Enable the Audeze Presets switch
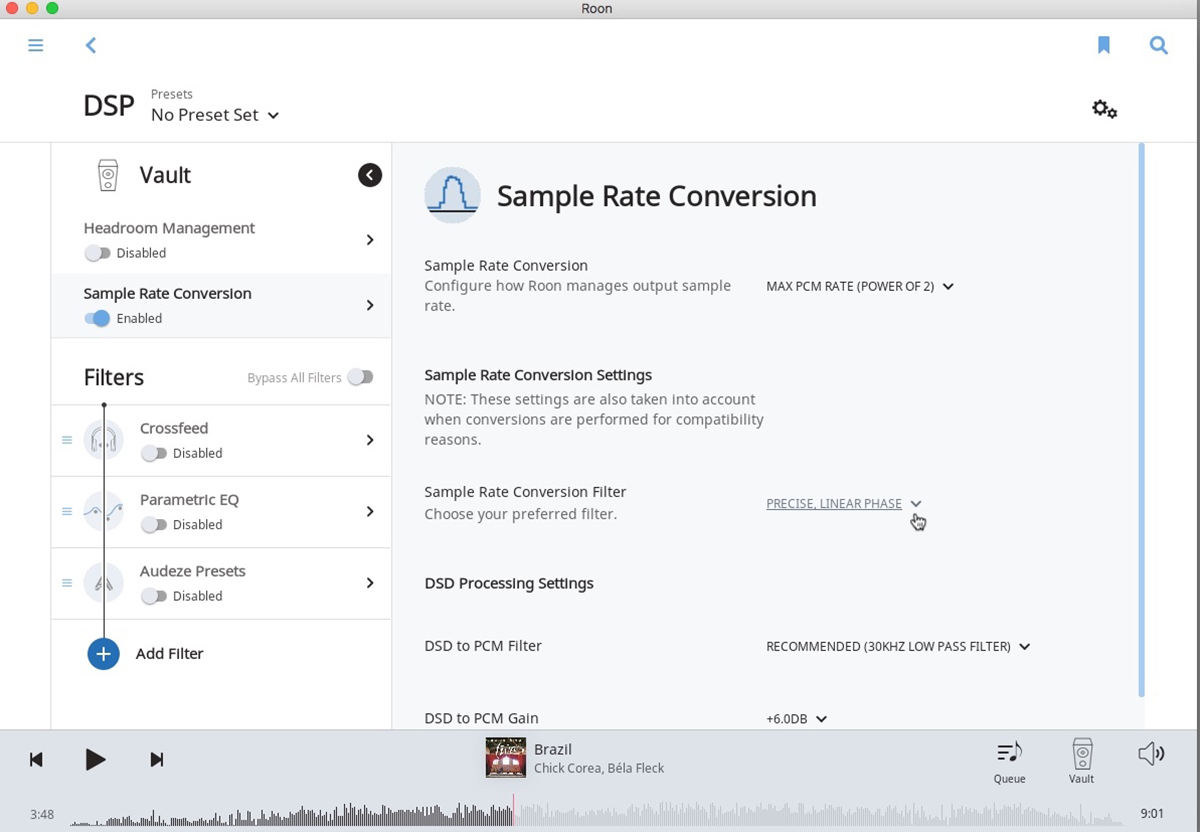Screen dimensions: 1200x832 point(154,596)
